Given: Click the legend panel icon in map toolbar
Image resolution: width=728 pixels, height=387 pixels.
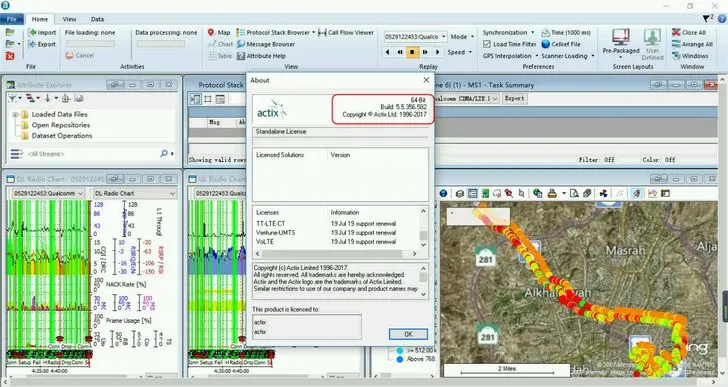Looking at the screenshot, I should coord(473,193).
